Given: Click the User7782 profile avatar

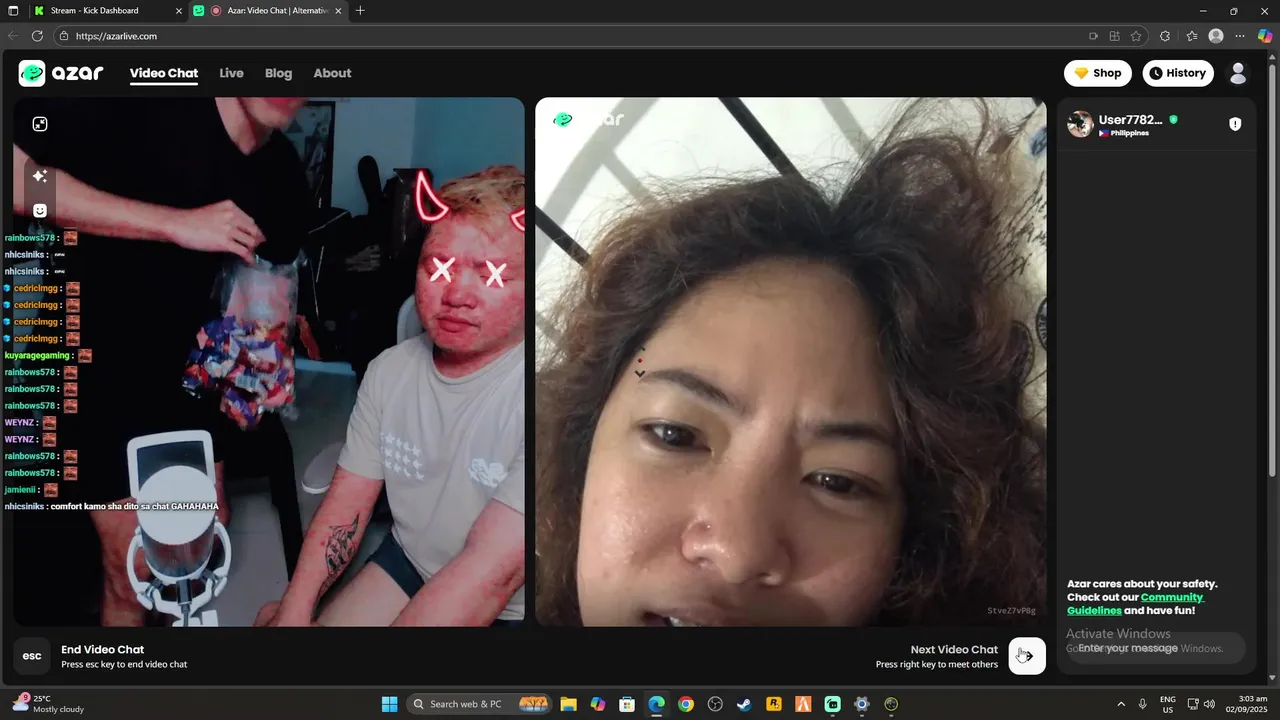Looking at the screenshot, I should 1080,124.
